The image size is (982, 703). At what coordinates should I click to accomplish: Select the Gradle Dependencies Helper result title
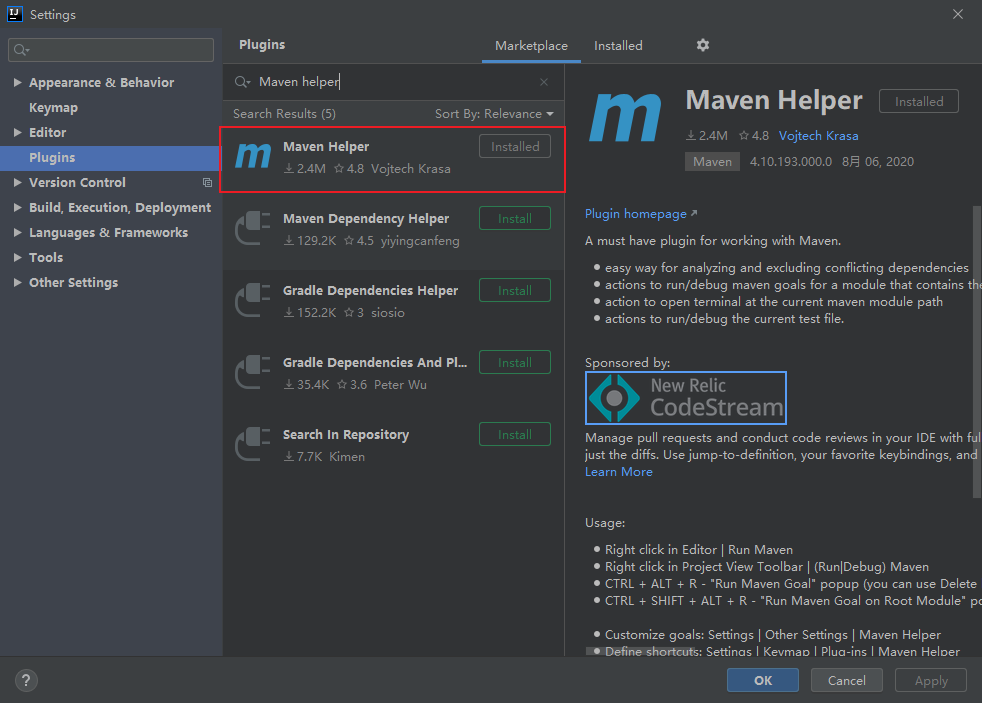pyautogui.click(x=370, y=290)
